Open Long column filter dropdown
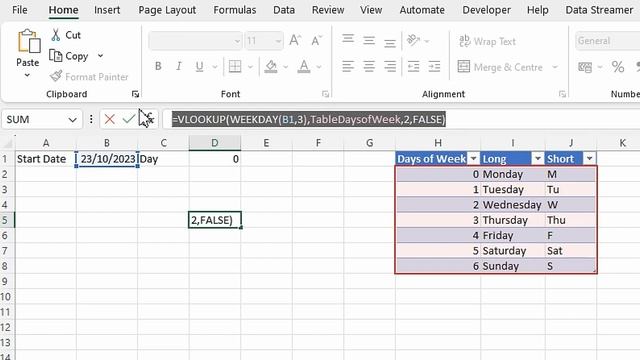The height and width of the screenshot is (360, 640). (x=538, y=158)
